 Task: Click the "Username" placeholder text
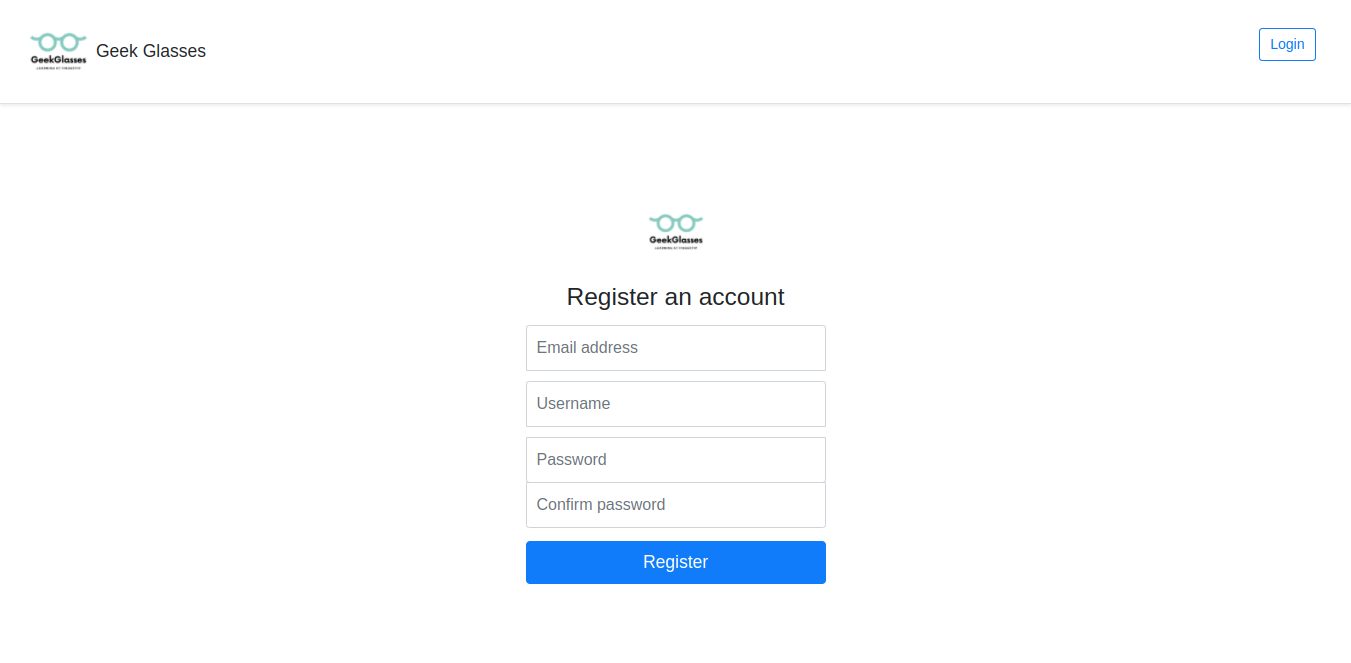(x=573, y=404)
